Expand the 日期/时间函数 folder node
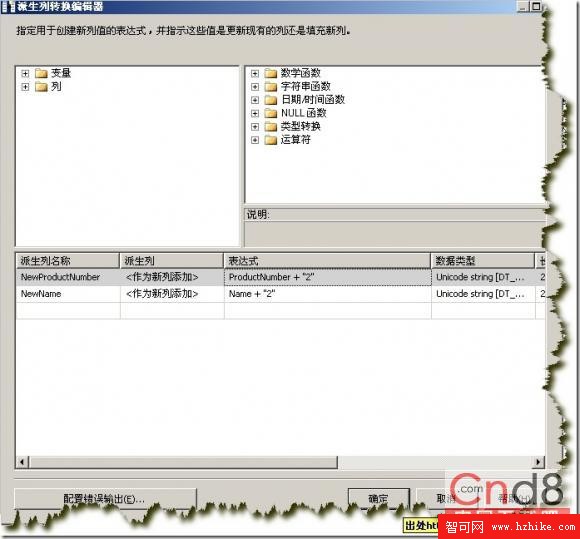 click(x=255, y=100)
